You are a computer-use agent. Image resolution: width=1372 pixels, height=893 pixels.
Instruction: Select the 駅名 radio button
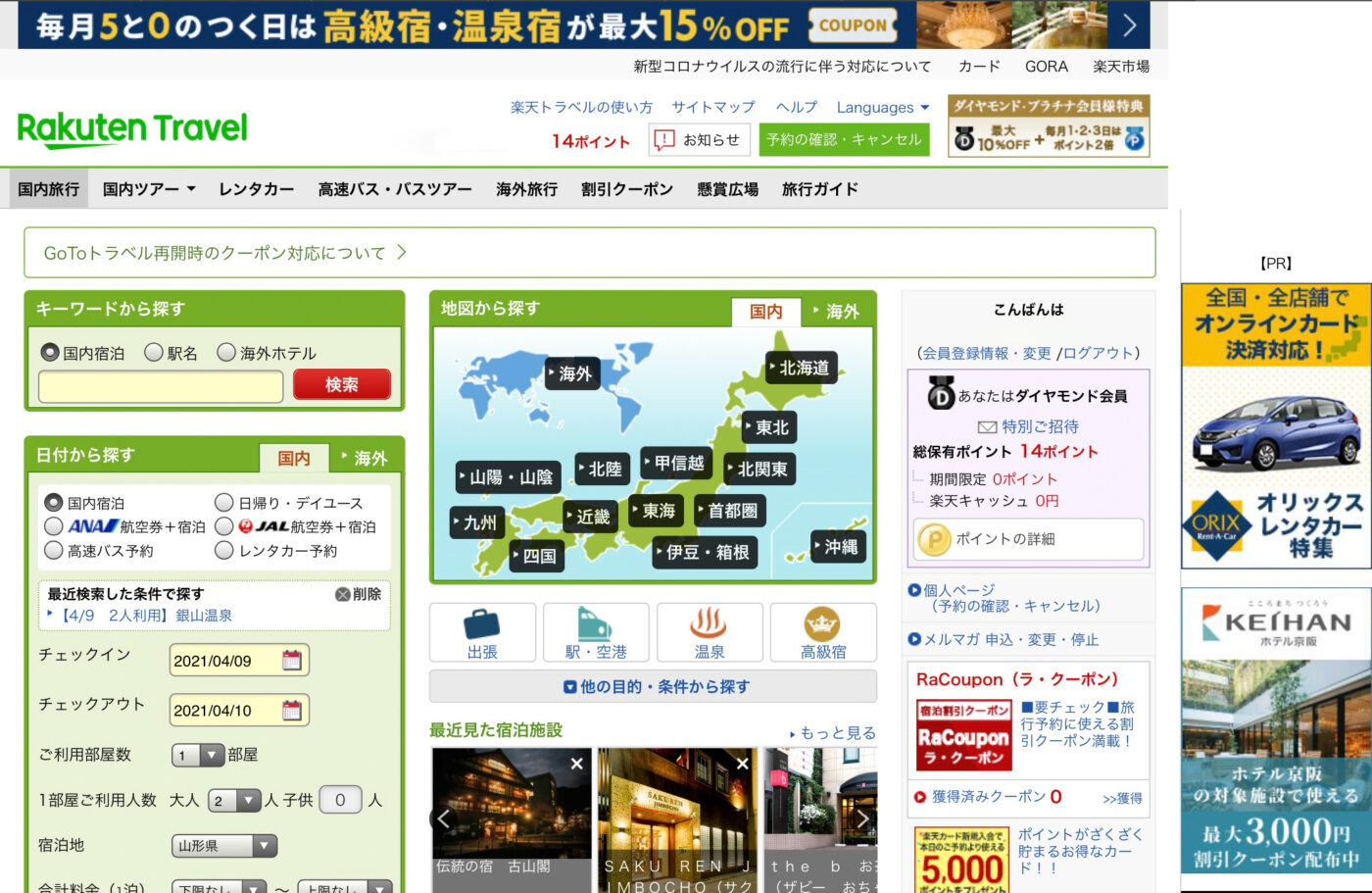coord(154,352)
